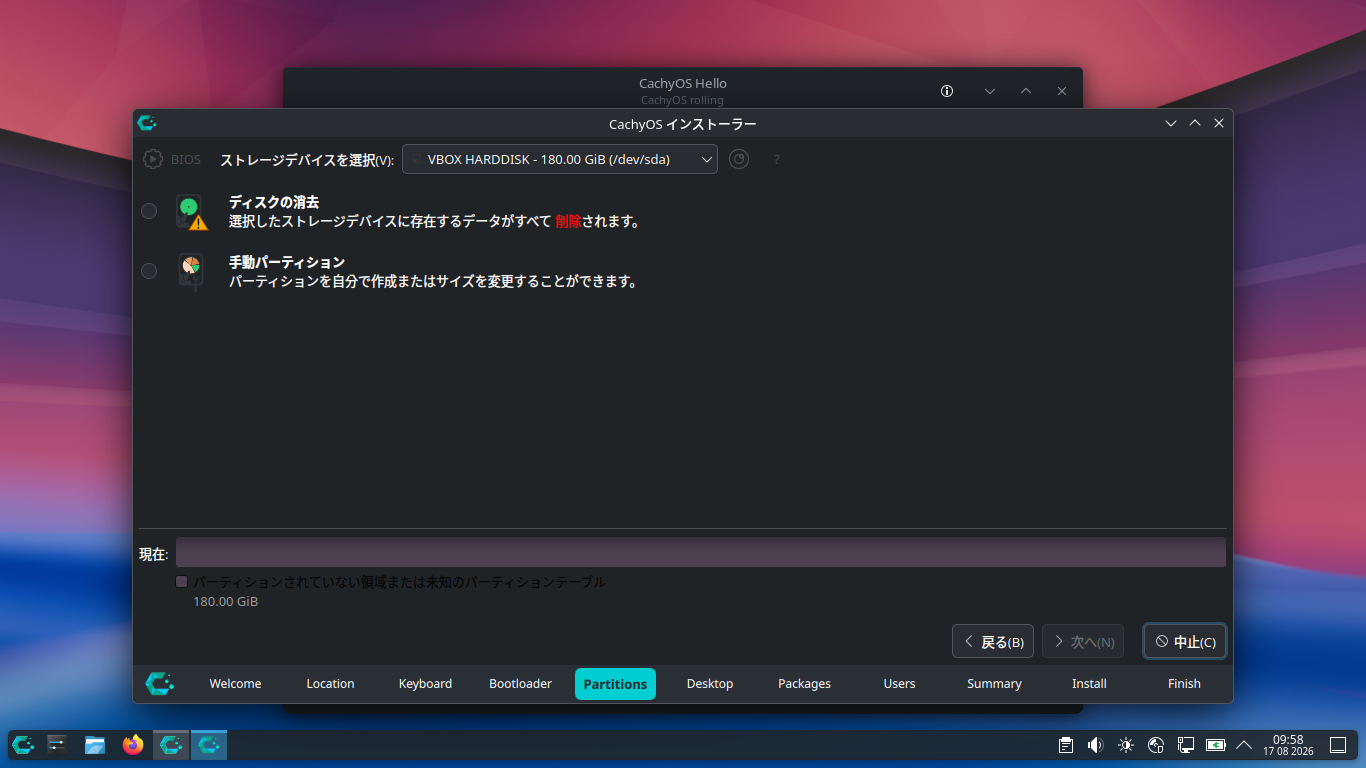This screenshot has height=768, width=1366.
Task: Go to the Packages step
Action: [805, 684]
